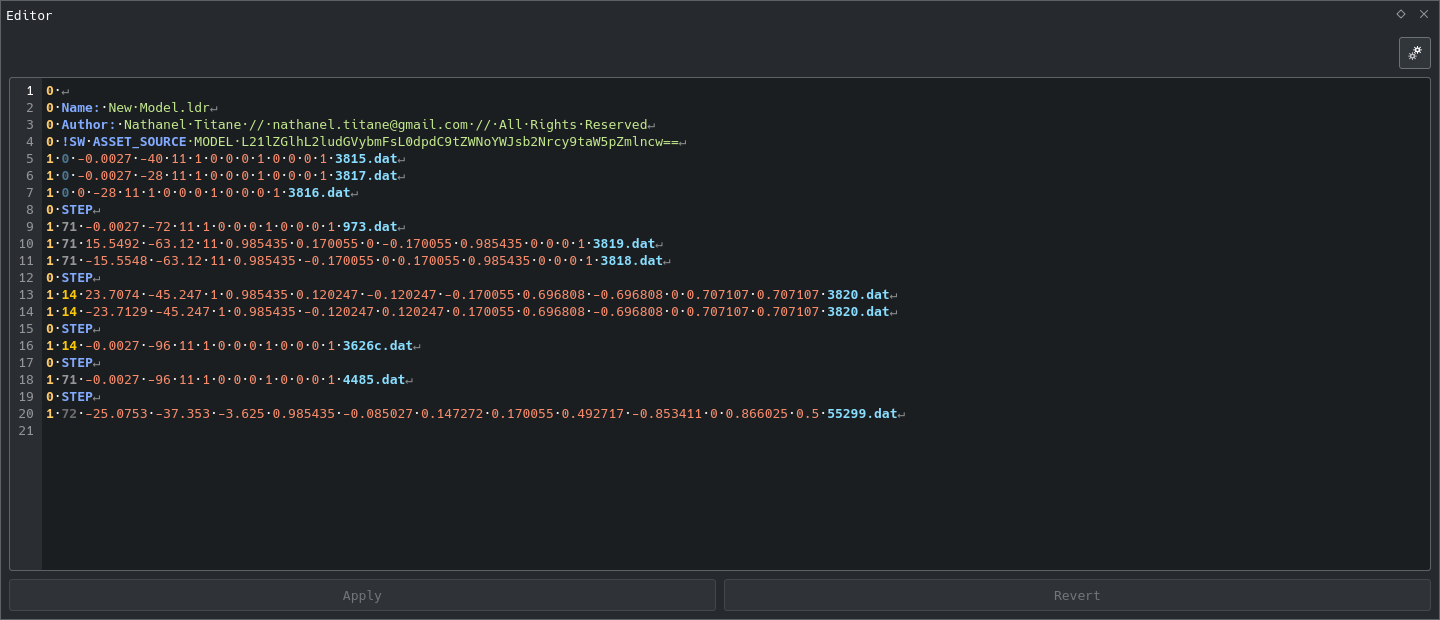1440x620 pixels.
Task: Click the 3819.dat part reference
Action: pos(624,244)
